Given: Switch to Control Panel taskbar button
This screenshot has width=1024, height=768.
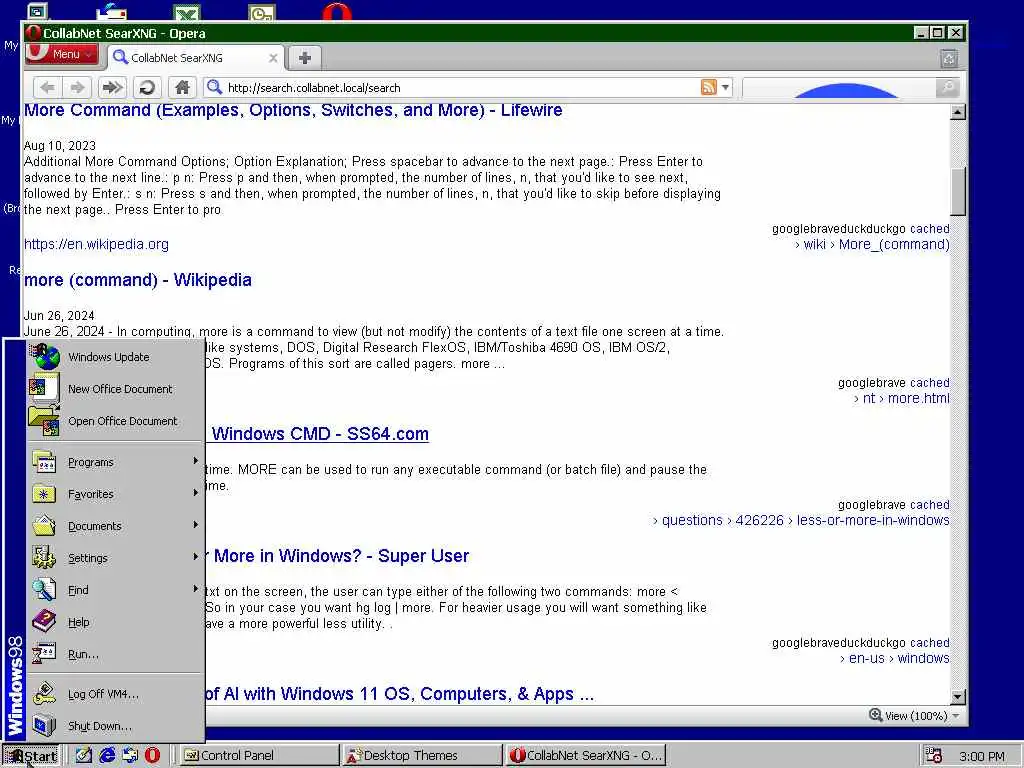Looking at the screenshot, I should [x=258, y=756].
